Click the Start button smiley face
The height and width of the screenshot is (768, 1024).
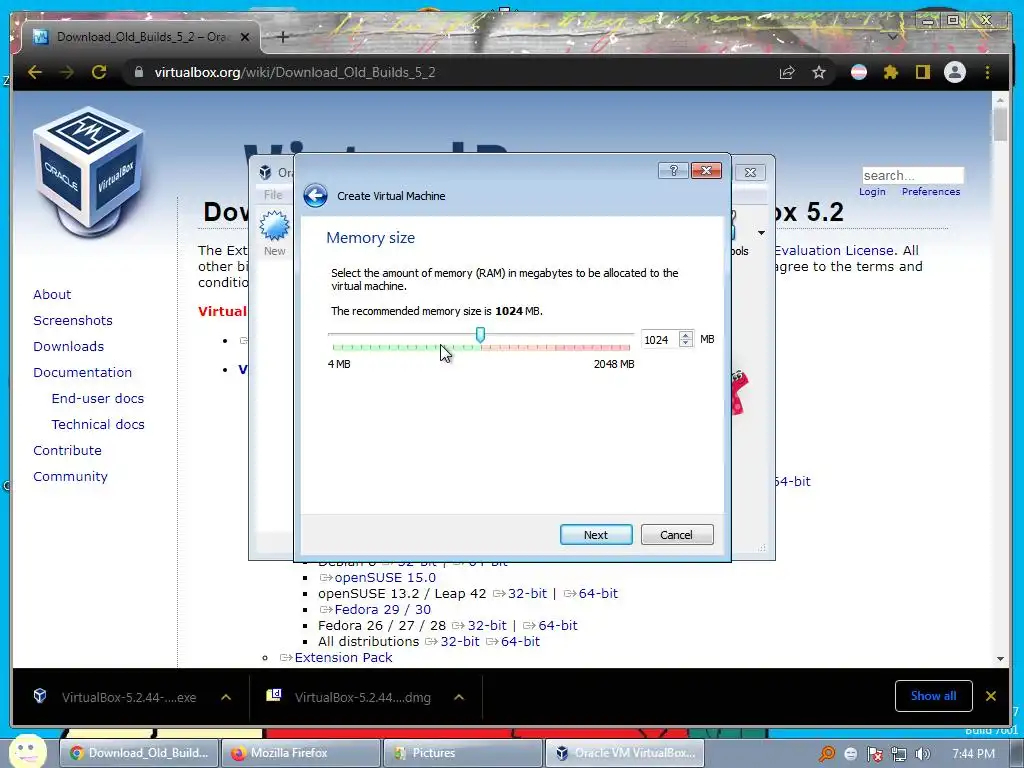[x=27, y=751]
